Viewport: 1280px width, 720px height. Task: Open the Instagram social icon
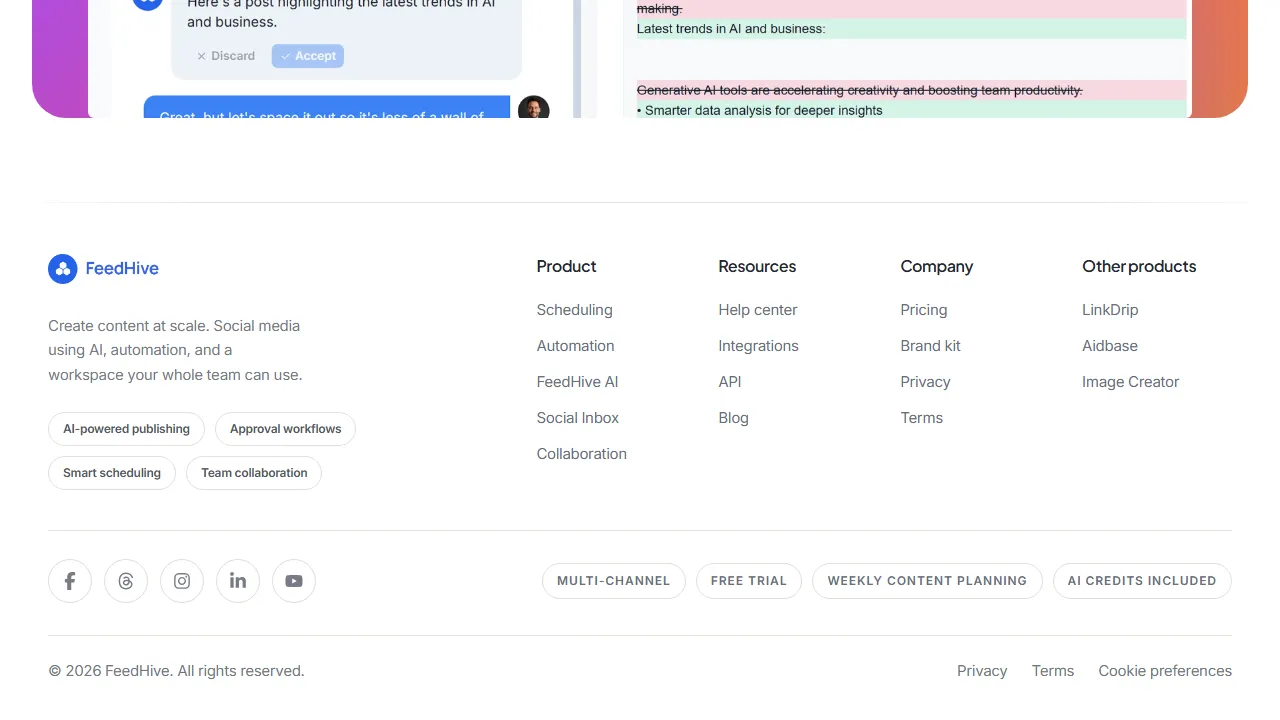(x=182, y=581)
